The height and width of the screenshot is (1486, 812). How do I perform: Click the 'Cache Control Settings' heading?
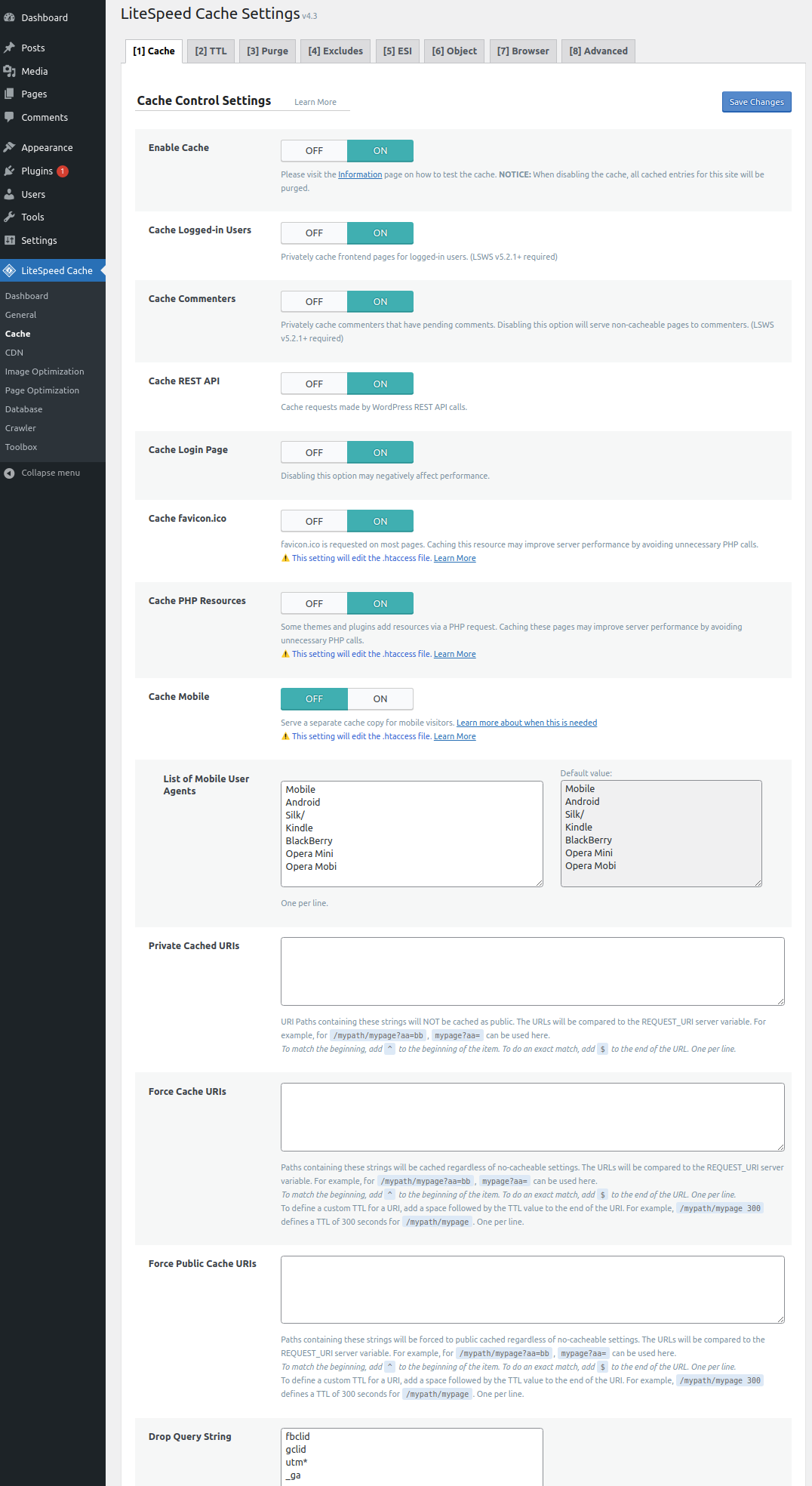[x=204, y=101]
